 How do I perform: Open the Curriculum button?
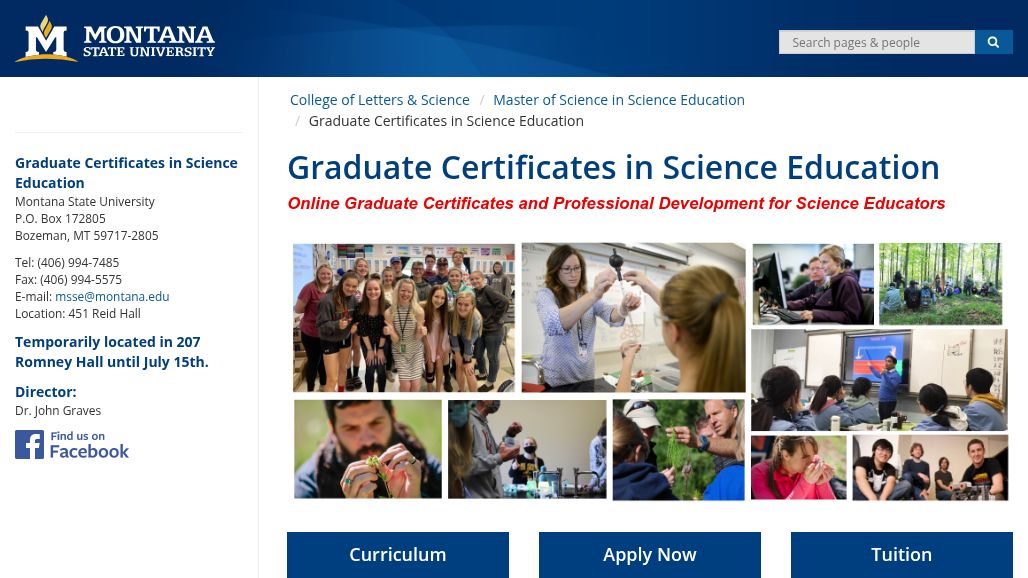(x=397, y=554)
